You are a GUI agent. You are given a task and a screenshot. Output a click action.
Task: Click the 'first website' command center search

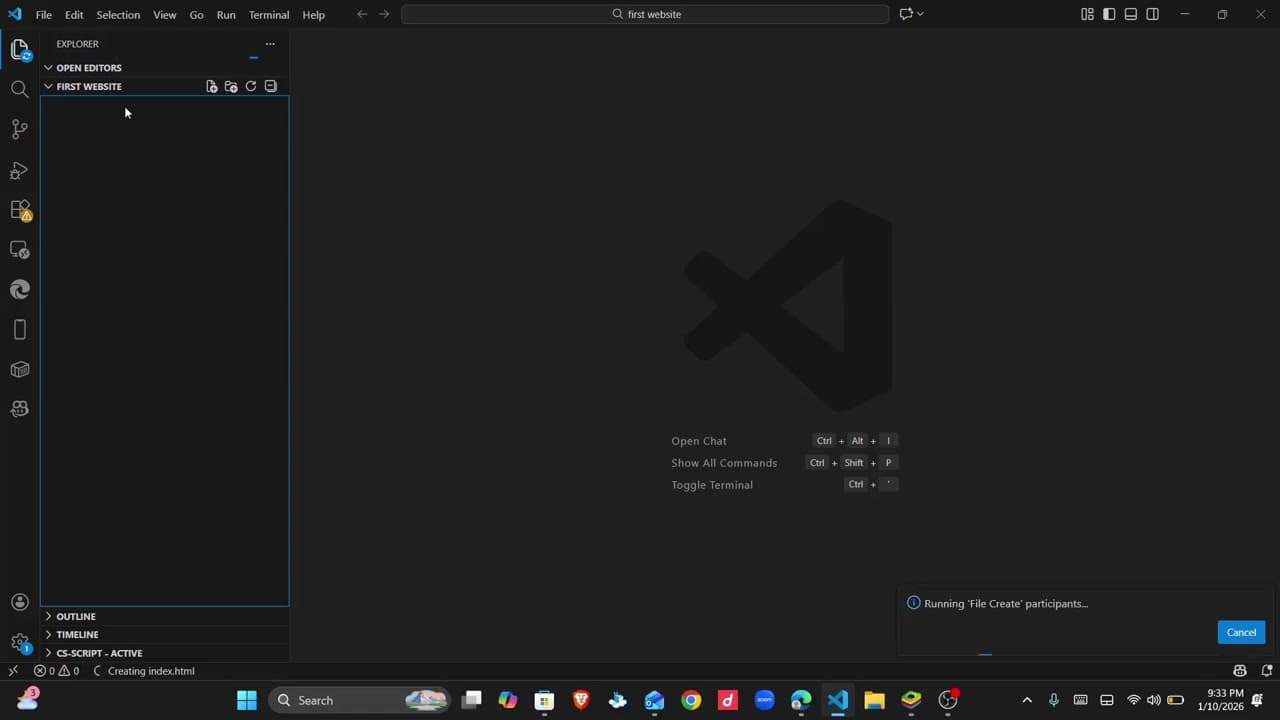pos(645,14)
